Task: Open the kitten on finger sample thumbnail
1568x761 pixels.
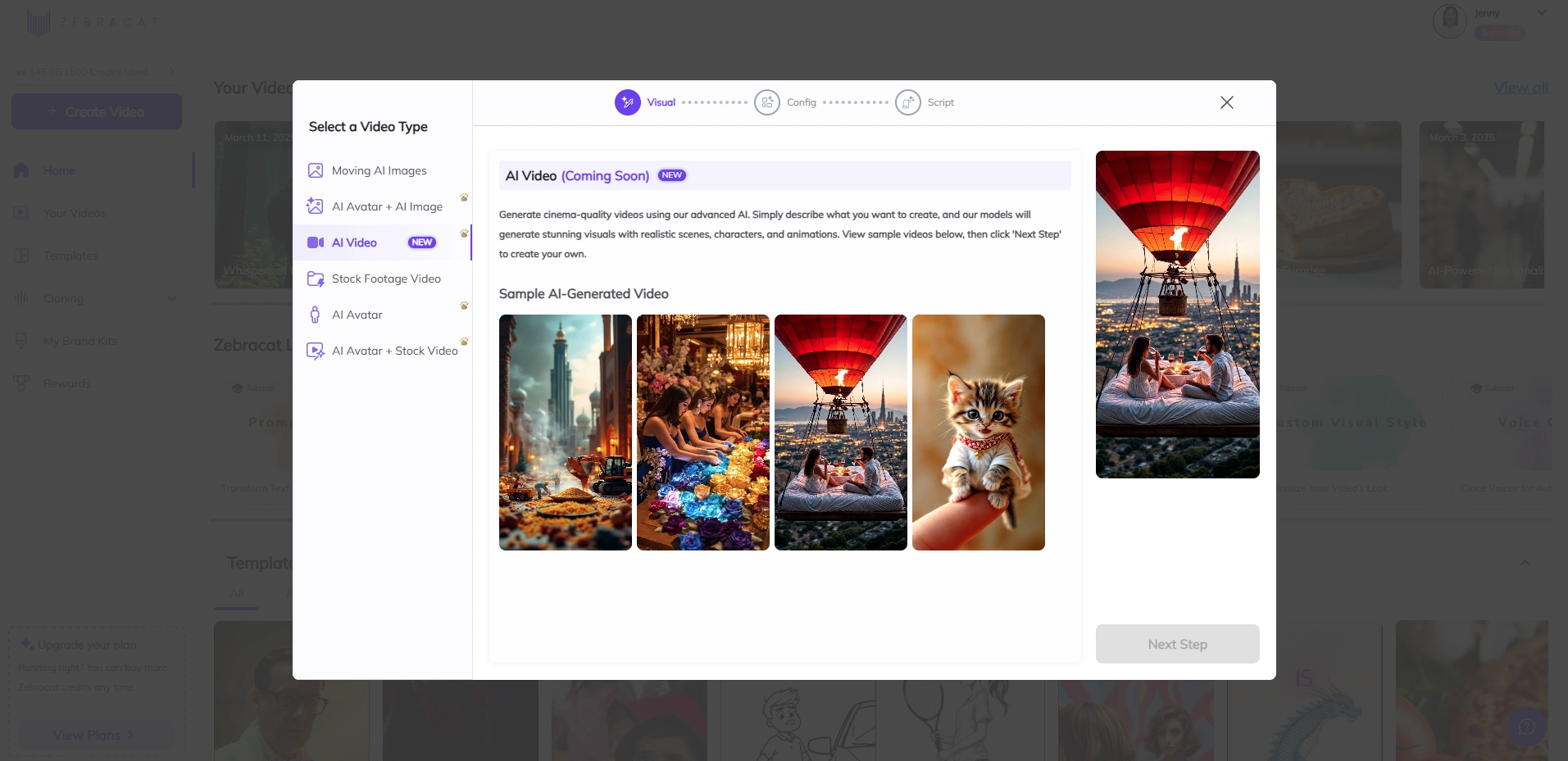Action: (979, 433)
